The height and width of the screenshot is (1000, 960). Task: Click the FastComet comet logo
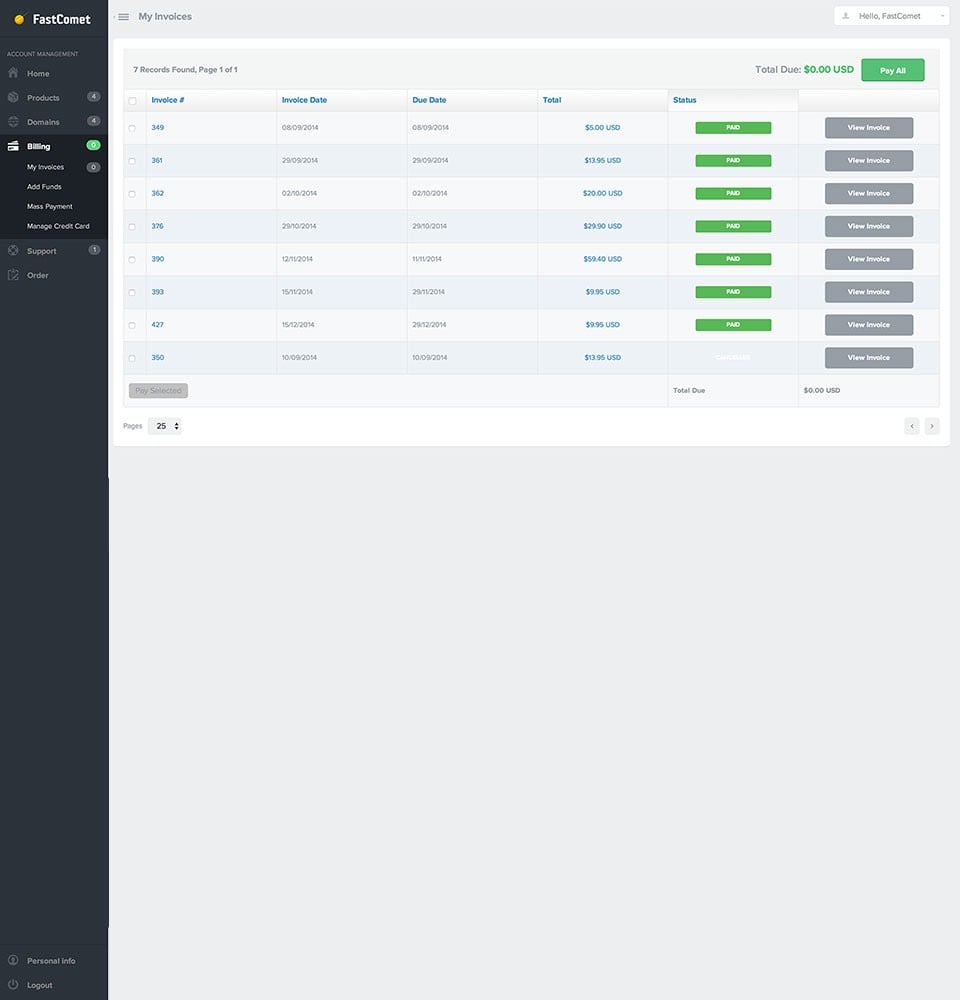(x=18, y=18)
